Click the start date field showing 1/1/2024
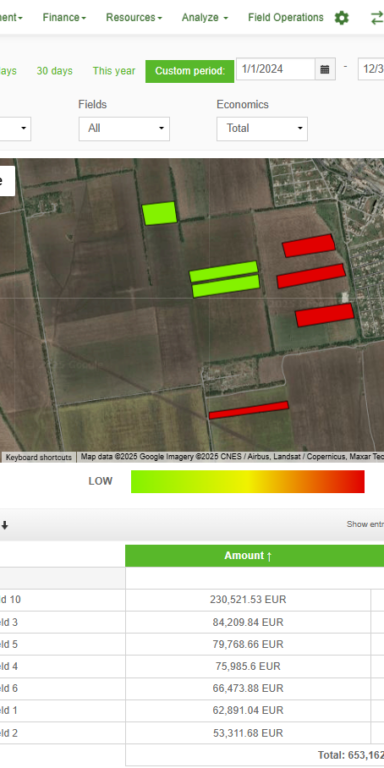Image resolution: width=384 pixels, height=768 pixels. pos(276,69)
